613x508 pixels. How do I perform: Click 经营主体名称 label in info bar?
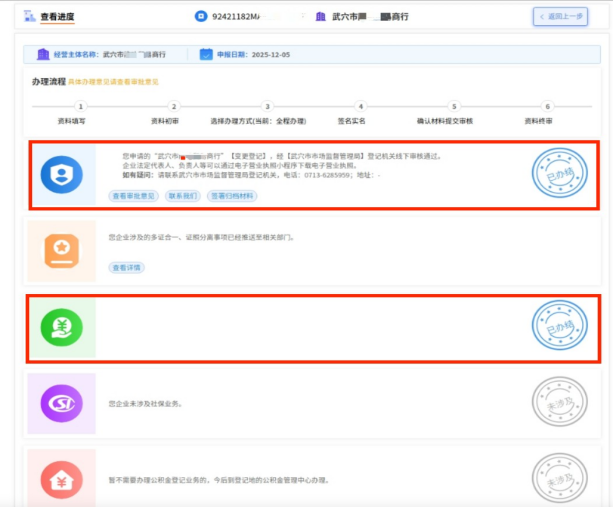click(77, 55)
